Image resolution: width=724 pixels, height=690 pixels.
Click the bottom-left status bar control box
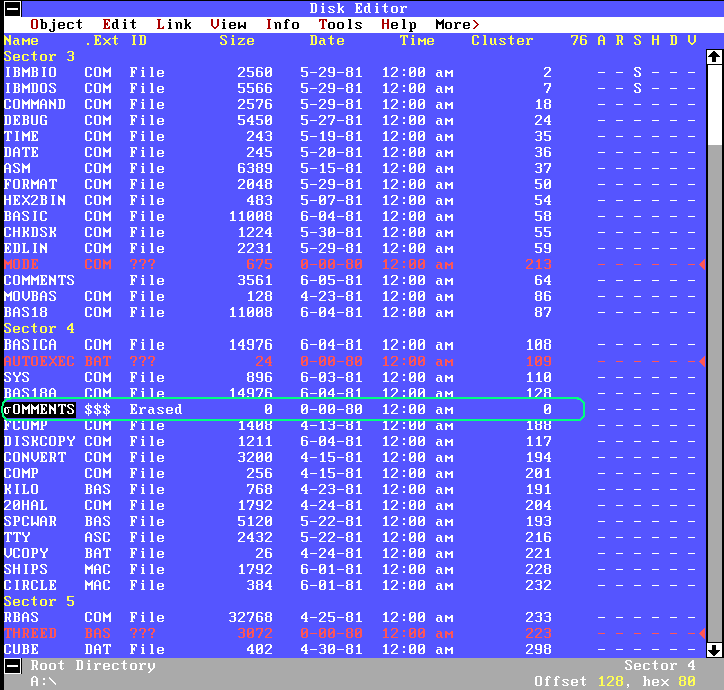coord(14,666)
